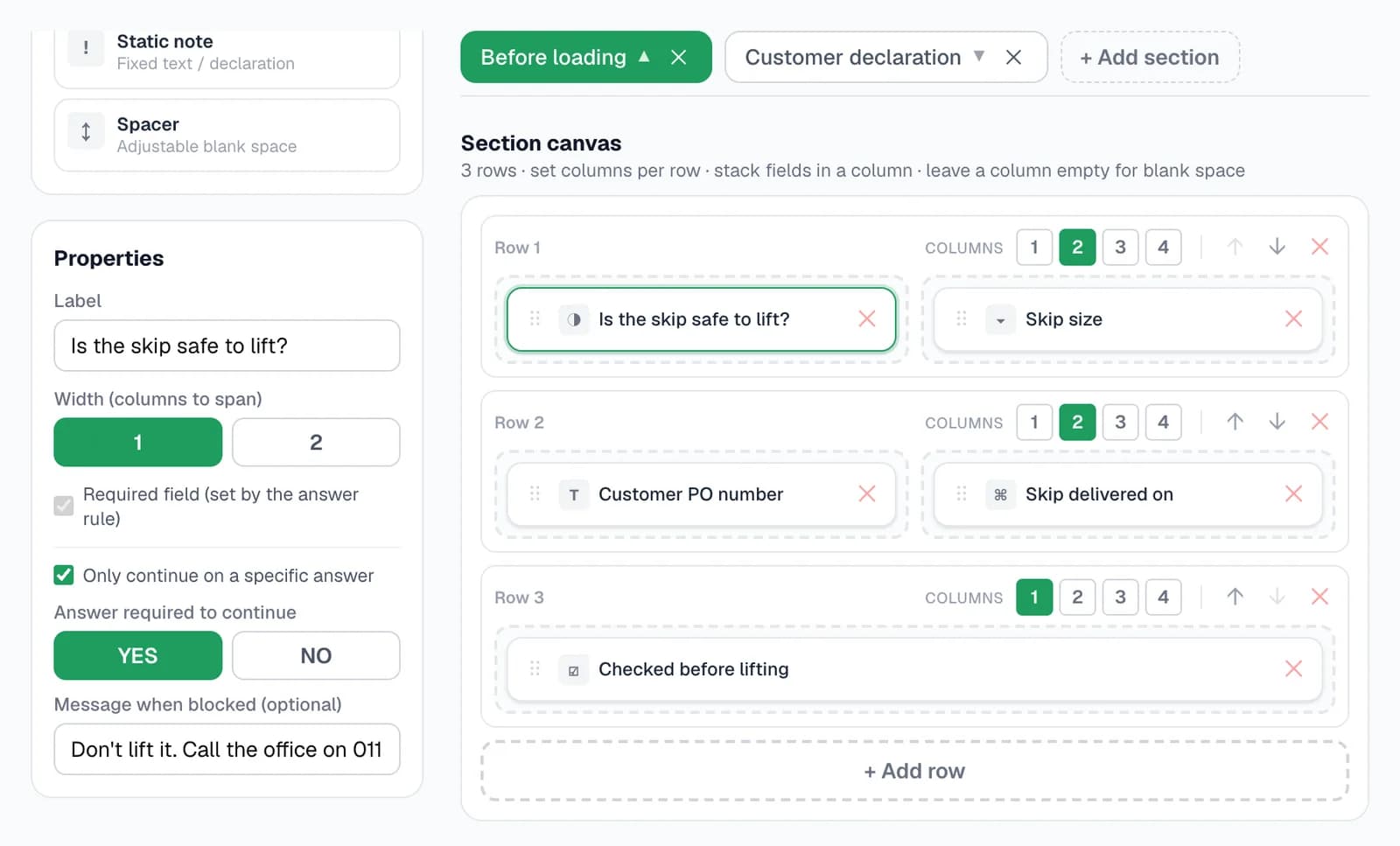Viewport: 1400px width, 846px height.
Task: Click the disabled Required field checkbox
Action: 64,506
